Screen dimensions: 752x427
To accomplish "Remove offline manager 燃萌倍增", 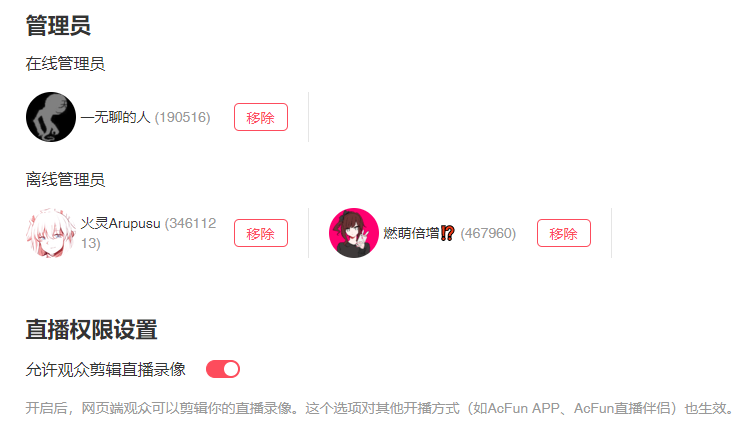I will coord(564,233).
